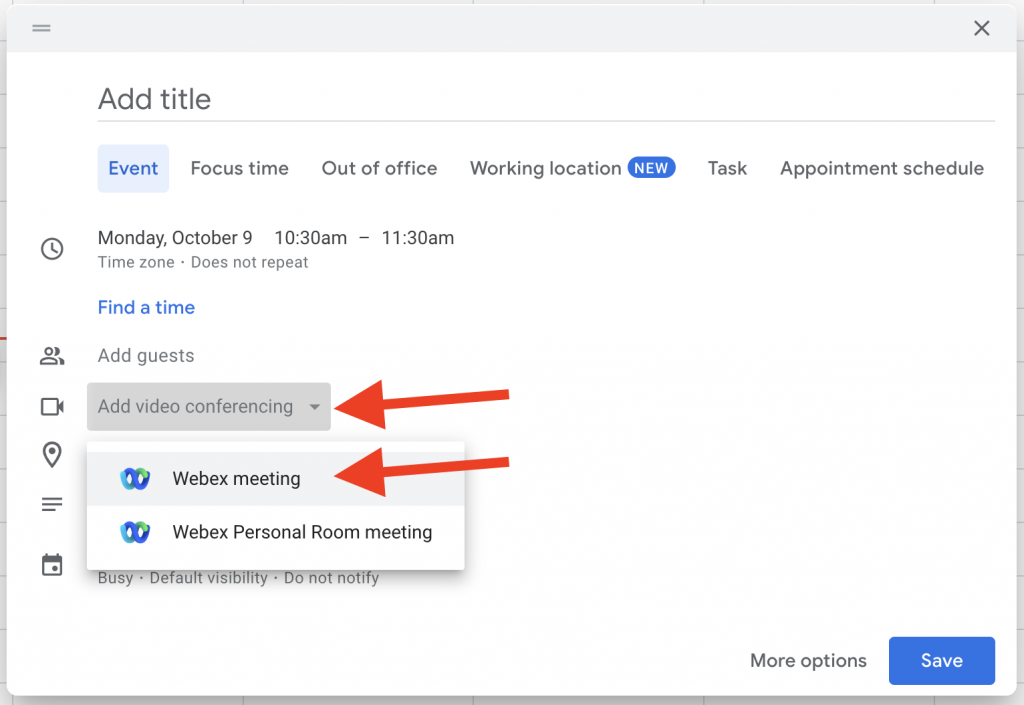
Task: Click the Webex logo beside Webex meeting
Action: click(x=135, y=478)
